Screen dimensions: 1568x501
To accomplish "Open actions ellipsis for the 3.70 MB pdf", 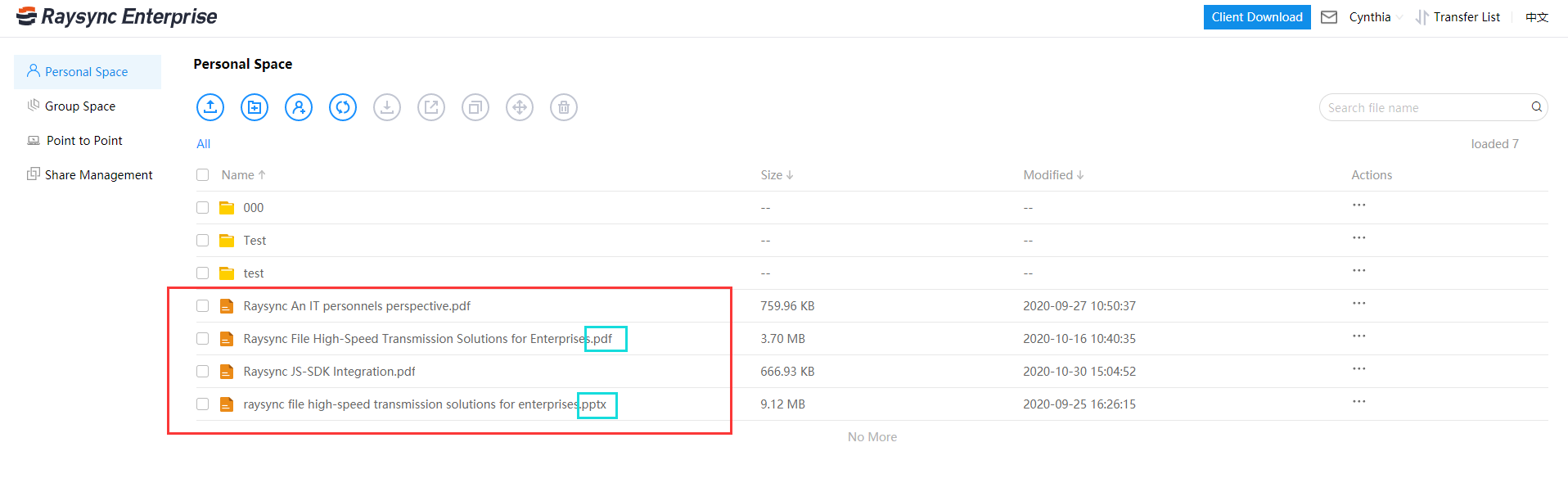I will (x=1359, y=336).
